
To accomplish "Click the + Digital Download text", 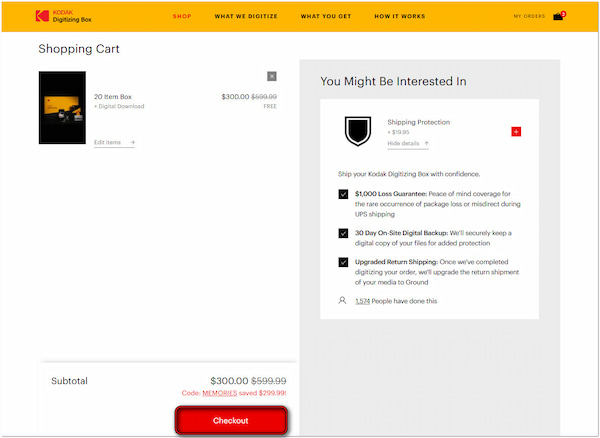I will [x=119, y=106].
